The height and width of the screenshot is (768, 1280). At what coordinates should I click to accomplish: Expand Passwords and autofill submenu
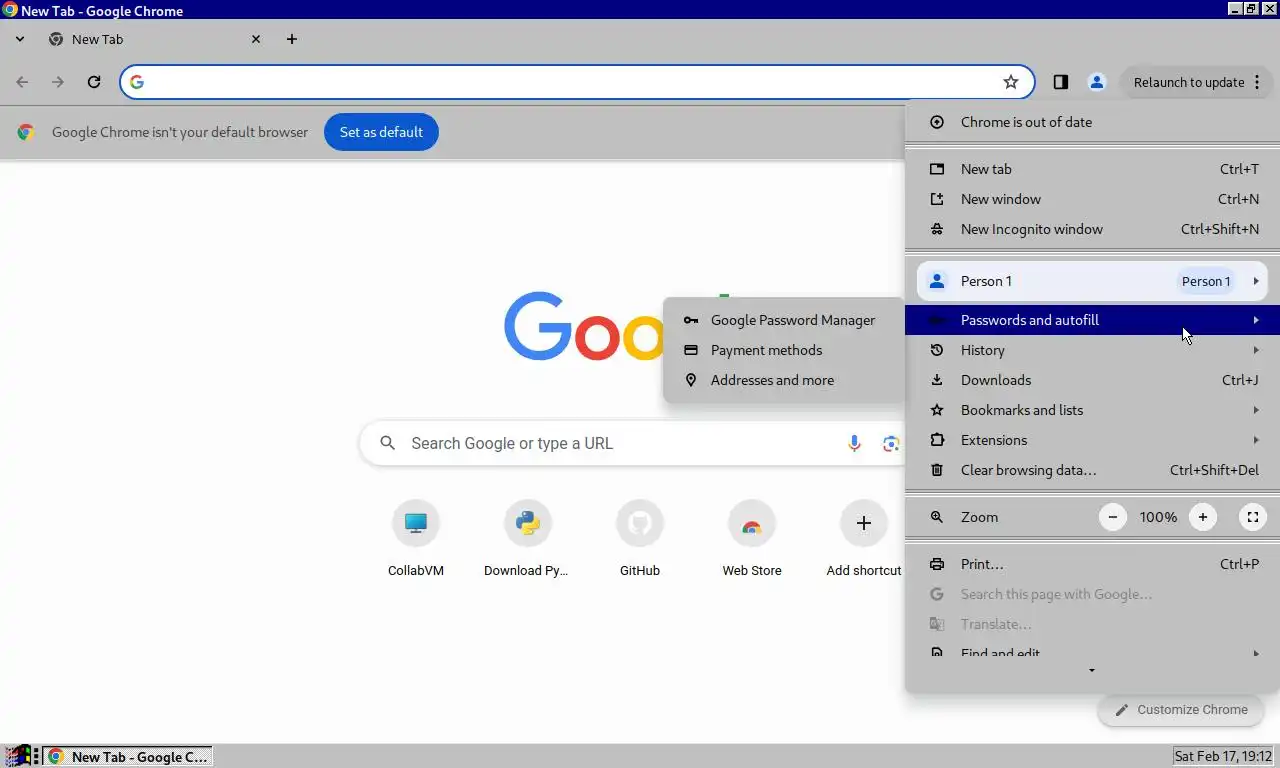pyautogui.click(x=1092, y=320)
